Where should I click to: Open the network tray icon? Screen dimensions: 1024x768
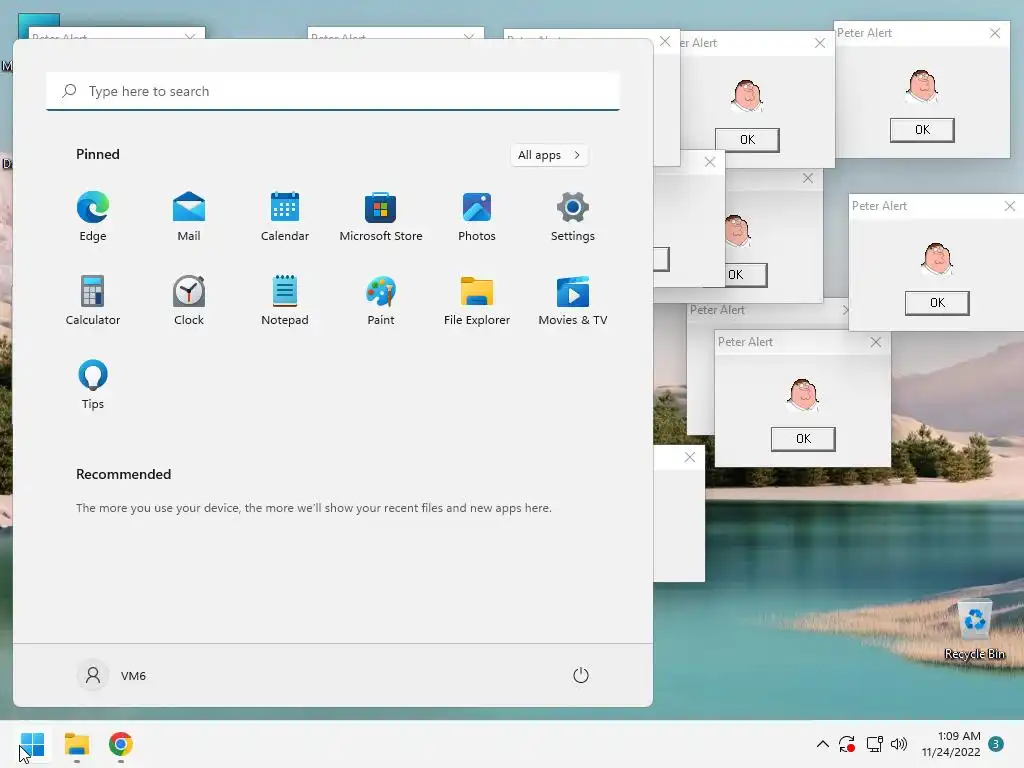[x=874, y=744]
